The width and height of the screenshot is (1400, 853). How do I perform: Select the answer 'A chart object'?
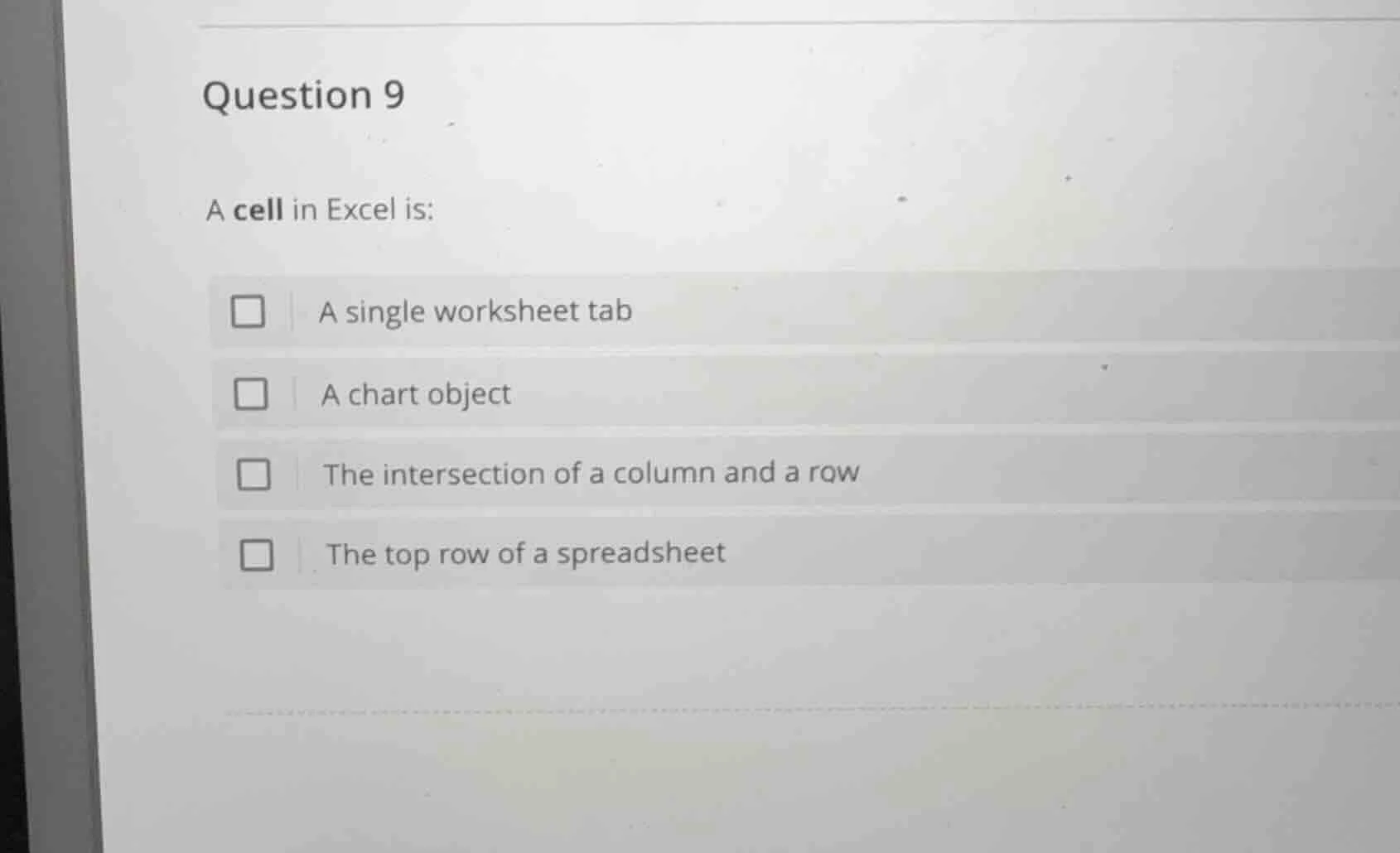(414, 393)
